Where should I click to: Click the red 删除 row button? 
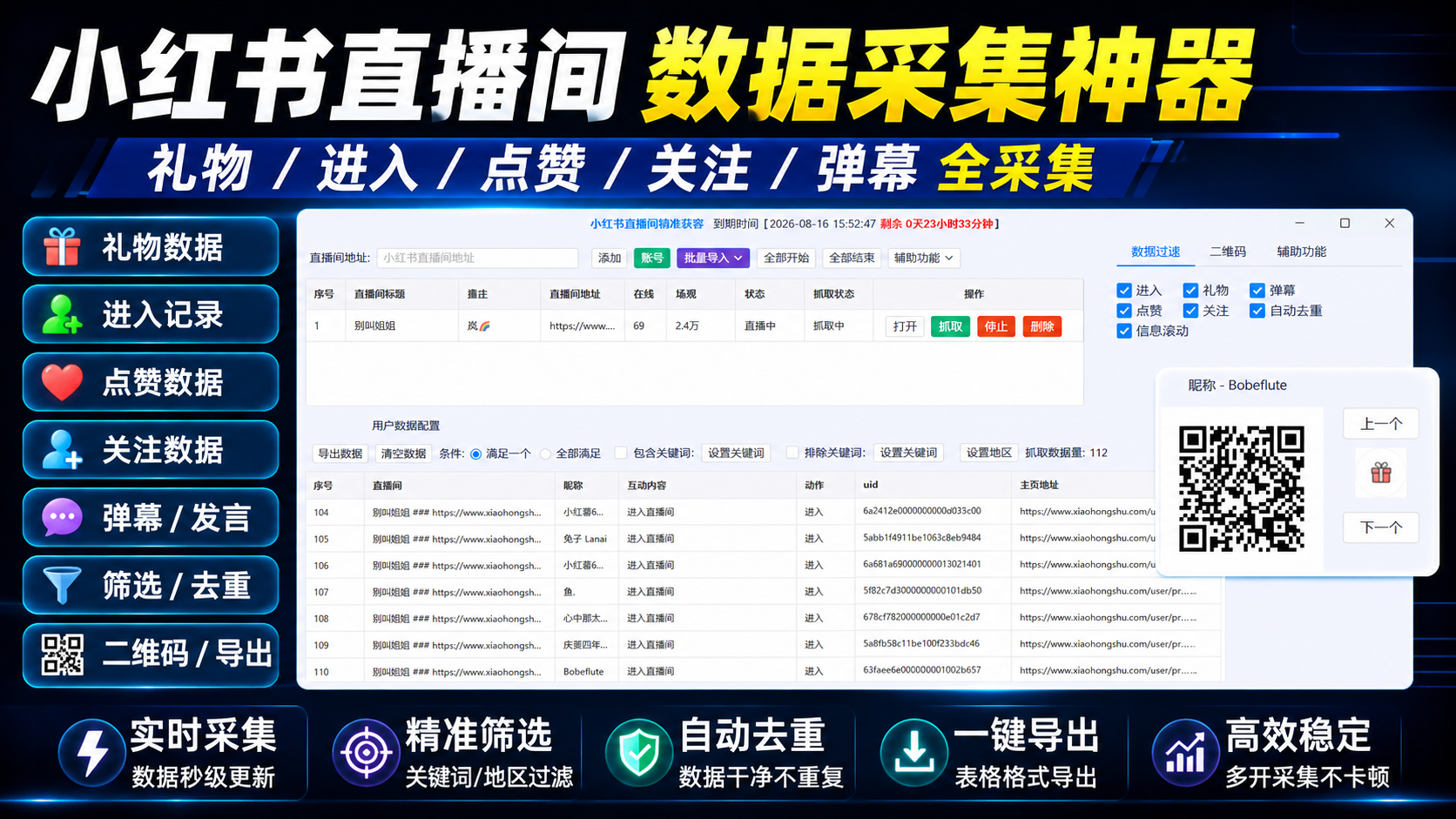click(x=1041, y=326)
